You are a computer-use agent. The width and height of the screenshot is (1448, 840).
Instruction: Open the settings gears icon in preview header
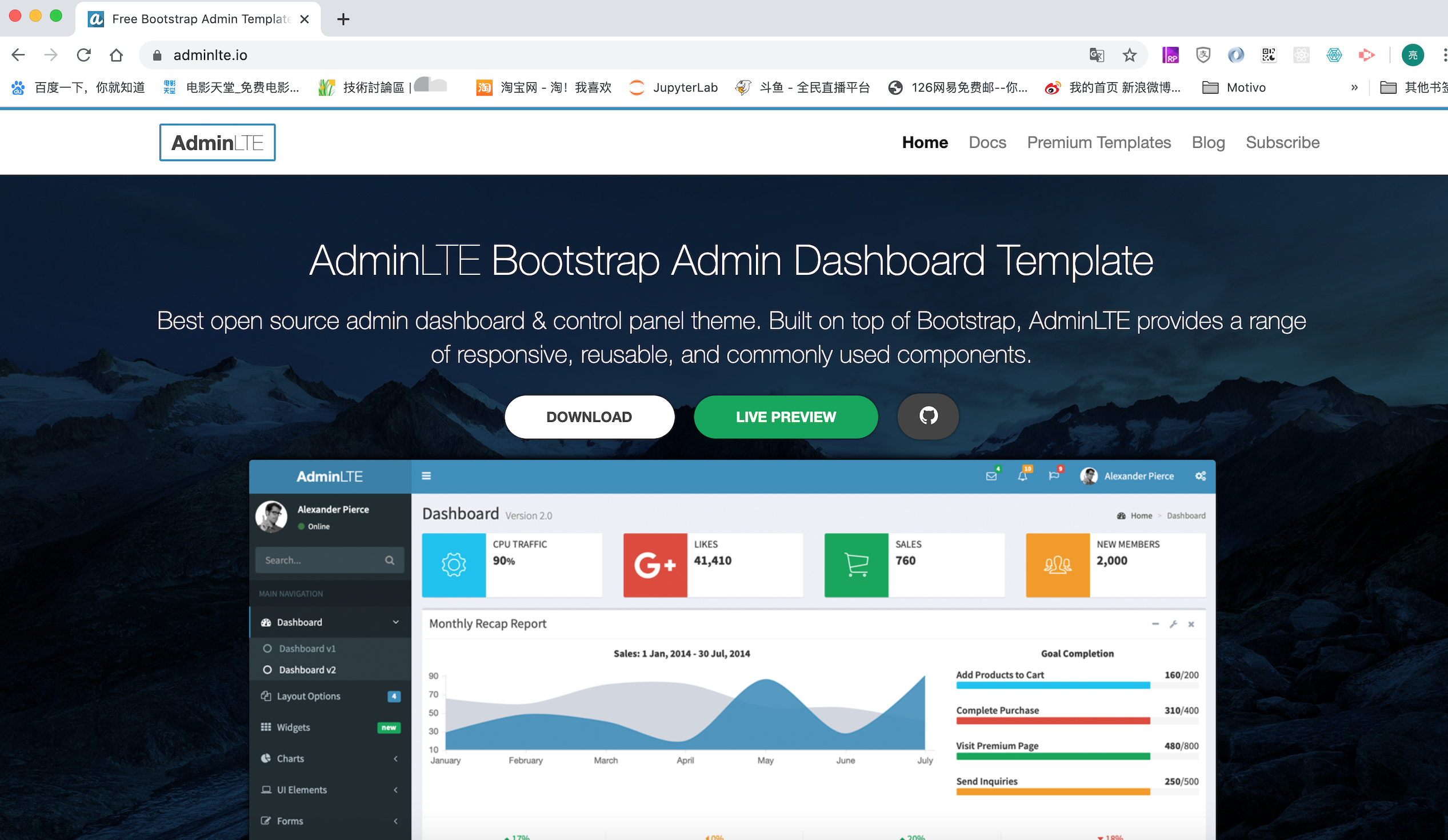point(1201,476)
